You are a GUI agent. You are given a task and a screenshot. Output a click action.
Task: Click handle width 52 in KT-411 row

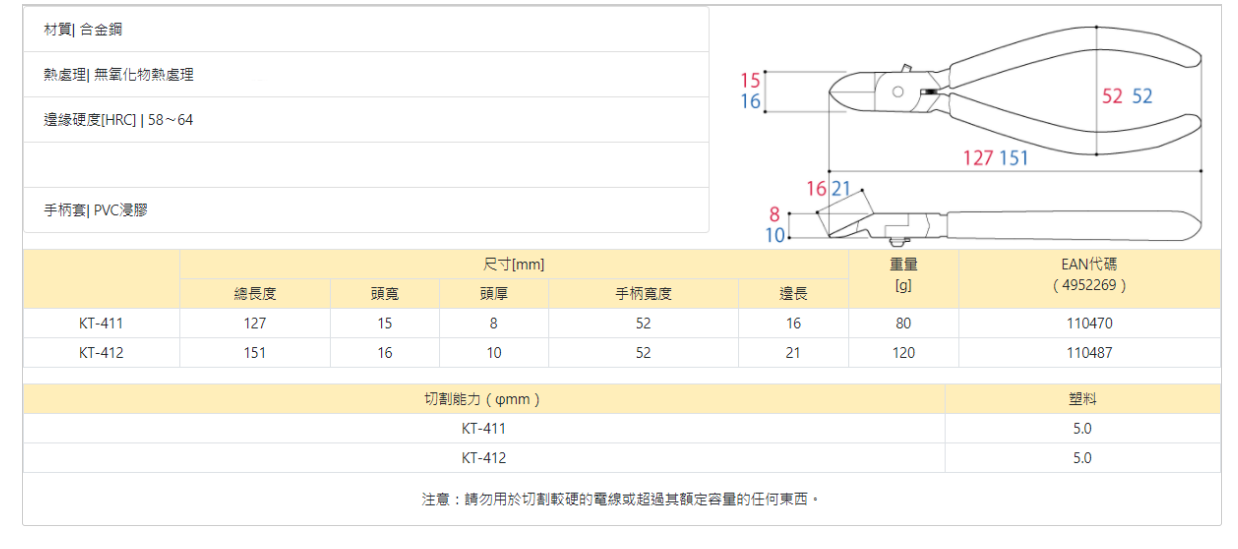pos(643,323)
